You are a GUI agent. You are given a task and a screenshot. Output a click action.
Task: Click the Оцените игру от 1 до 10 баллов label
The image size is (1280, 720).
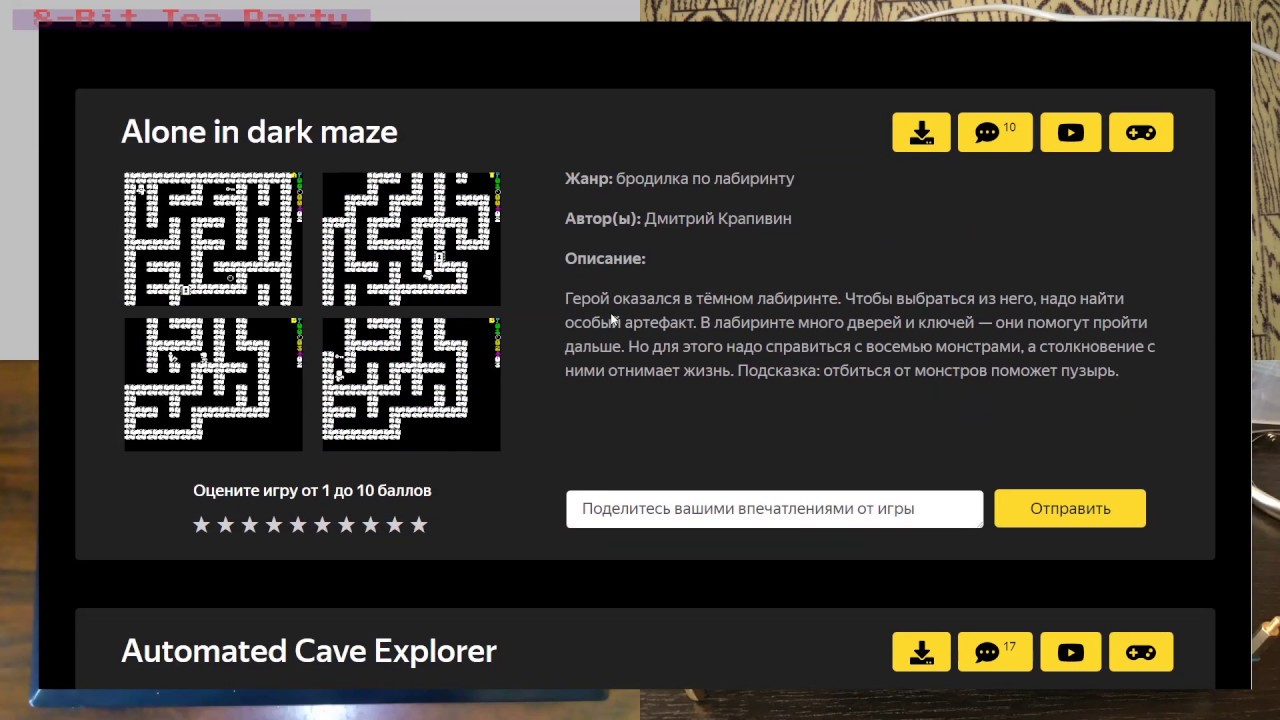[x=312, y=490]
